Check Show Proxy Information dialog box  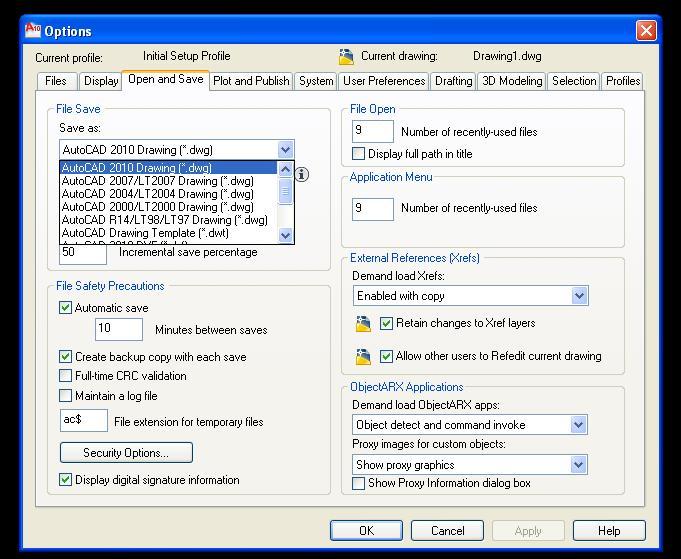358,483
